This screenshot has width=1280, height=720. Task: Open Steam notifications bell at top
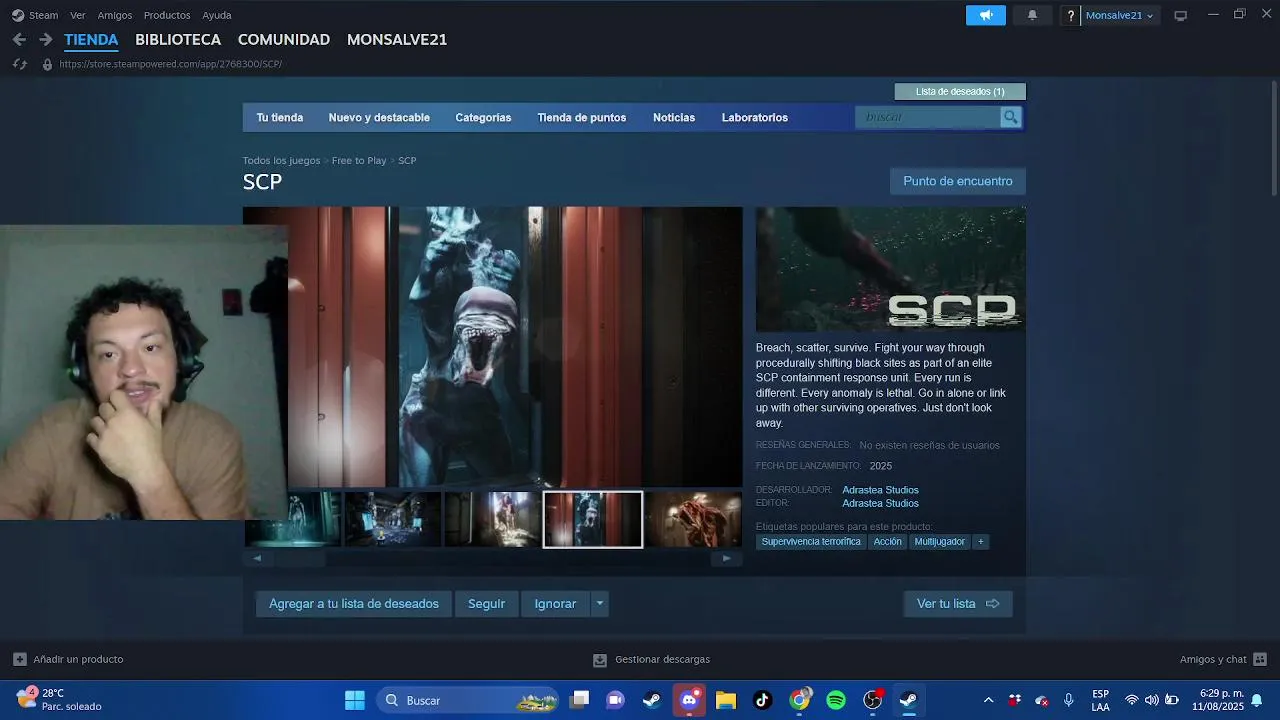coord(1032,15)
